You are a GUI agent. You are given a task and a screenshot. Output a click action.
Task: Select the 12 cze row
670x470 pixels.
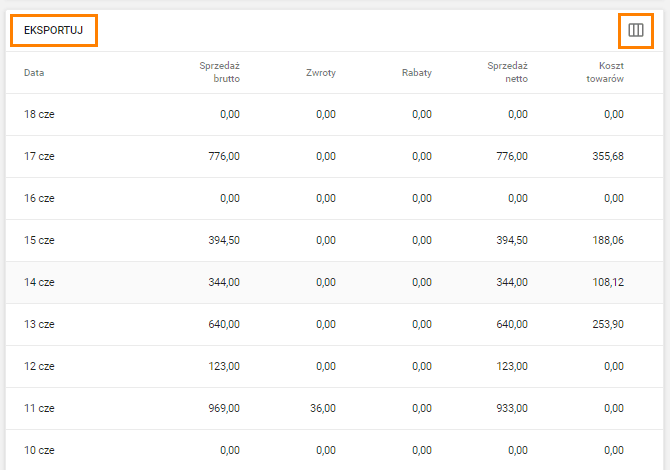pos(40,367)
